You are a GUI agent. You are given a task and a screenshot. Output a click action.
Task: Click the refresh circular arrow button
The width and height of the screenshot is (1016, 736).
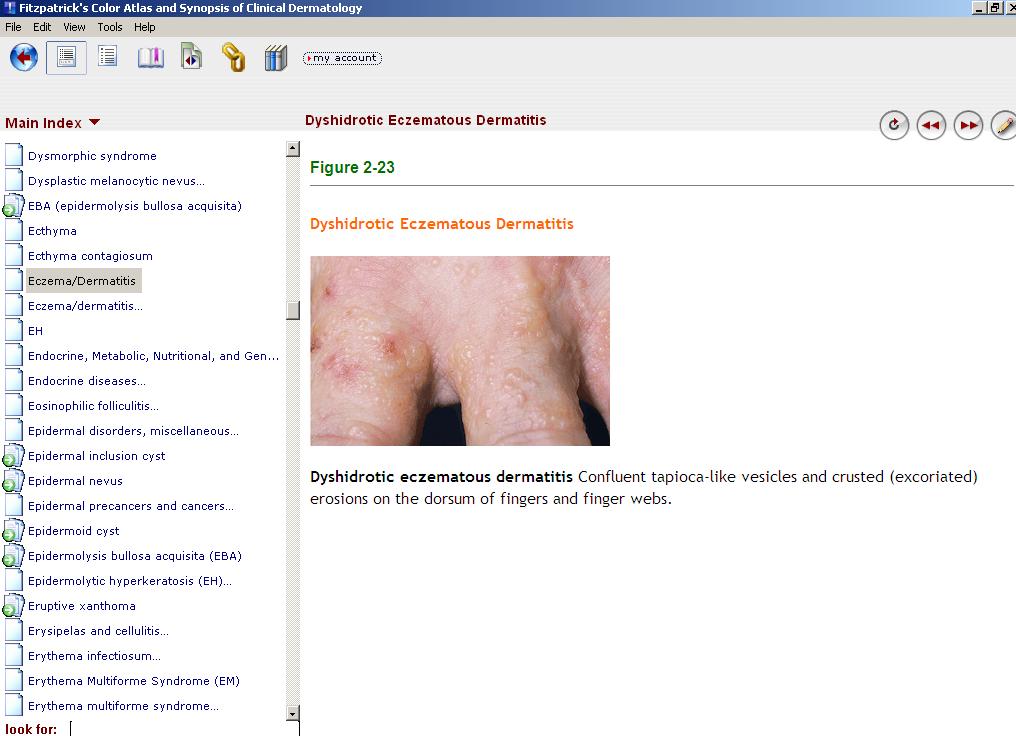[x=893, y=125]
